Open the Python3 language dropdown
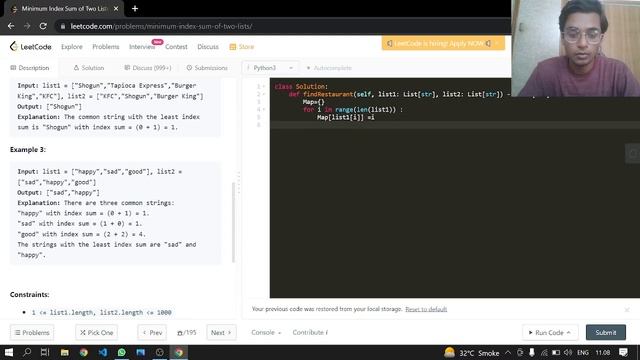This screenshot has height=360, width=640. [270, 68]
